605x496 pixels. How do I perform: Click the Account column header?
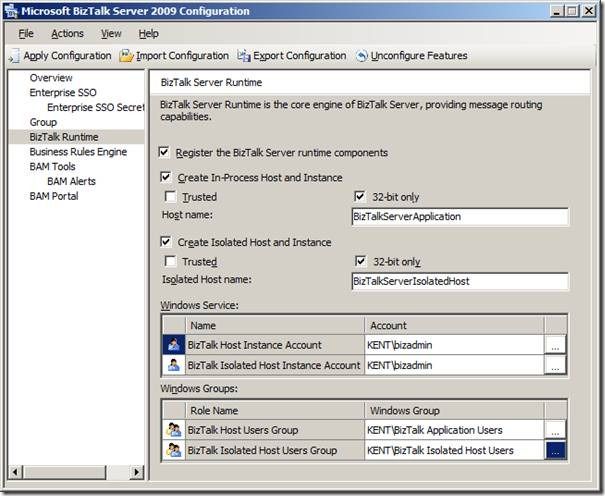(x=454, y=325)
